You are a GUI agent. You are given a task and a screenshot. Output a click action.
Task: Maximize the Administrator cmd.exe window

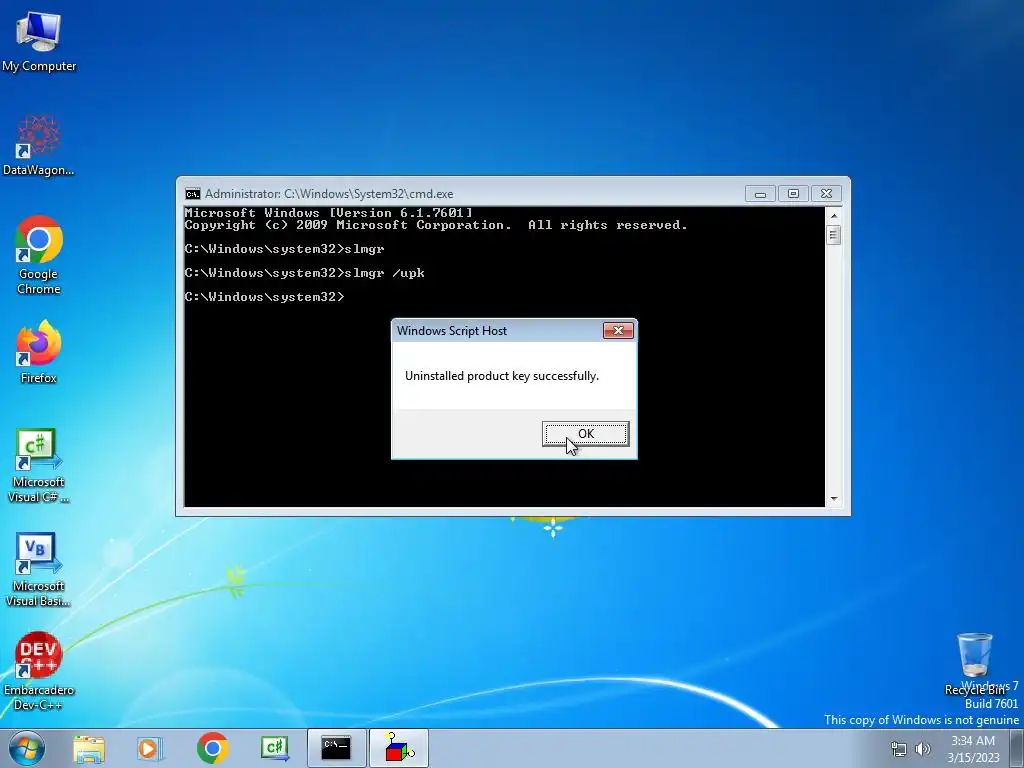[x=793, y=194]
